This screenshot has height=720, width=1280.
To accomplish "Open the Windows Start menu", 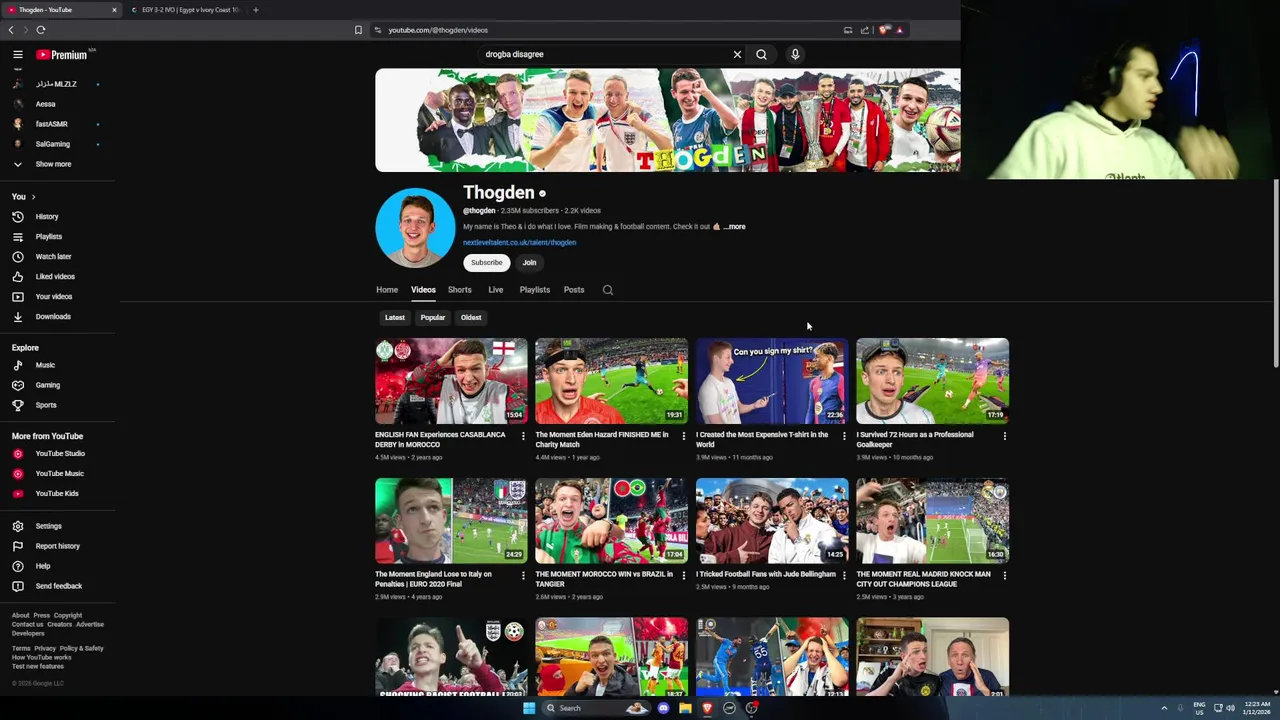I will pos(529,708).
